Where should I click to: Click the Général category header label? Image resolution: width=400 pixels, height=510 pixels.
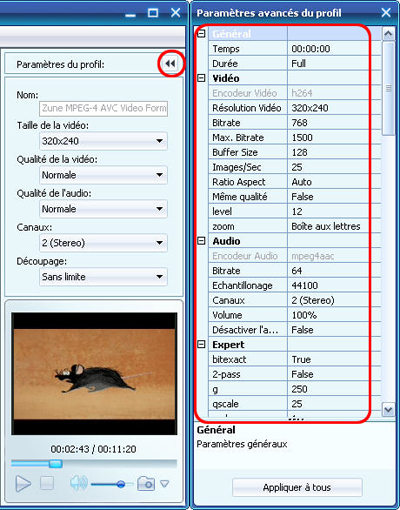pyautogui.click(x=231, y=34)
